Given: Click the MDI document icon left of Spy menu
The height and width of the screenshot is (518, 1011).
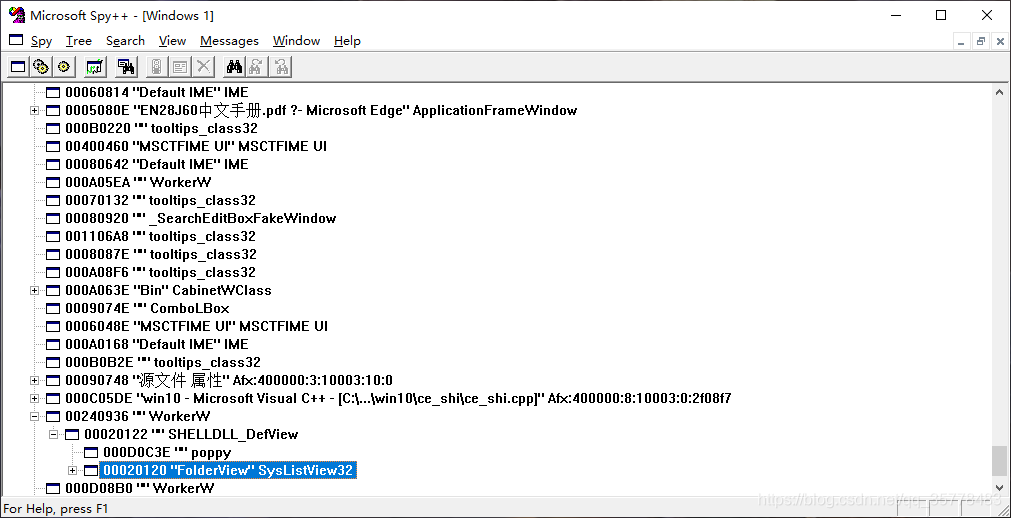Looking at the screenshot, I should 16,40.
